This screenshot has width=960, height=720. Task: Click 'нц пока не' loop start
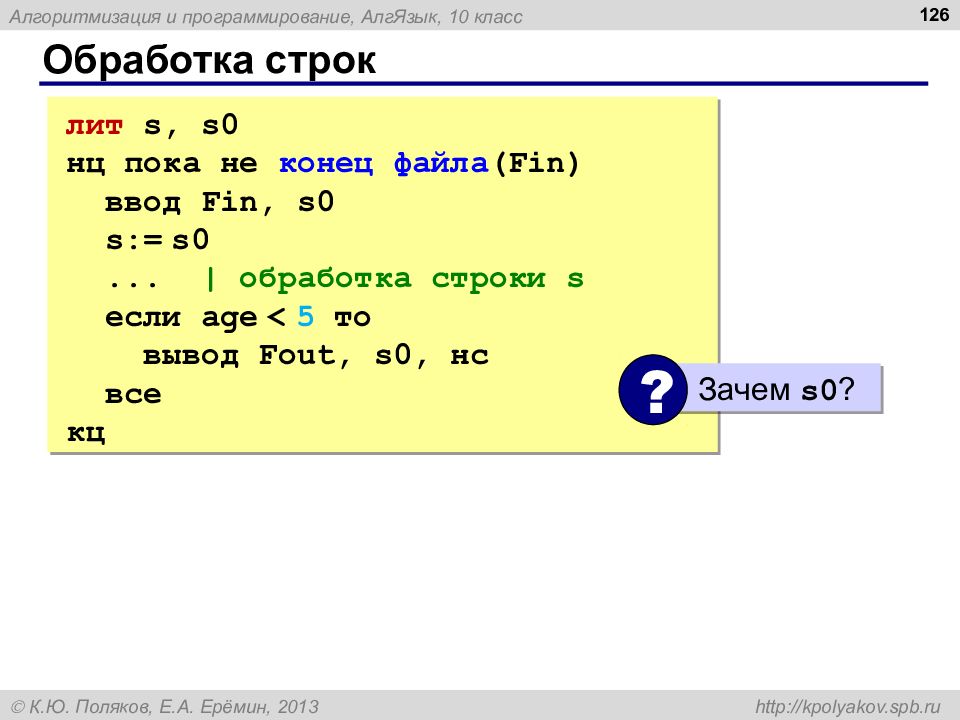162,163
